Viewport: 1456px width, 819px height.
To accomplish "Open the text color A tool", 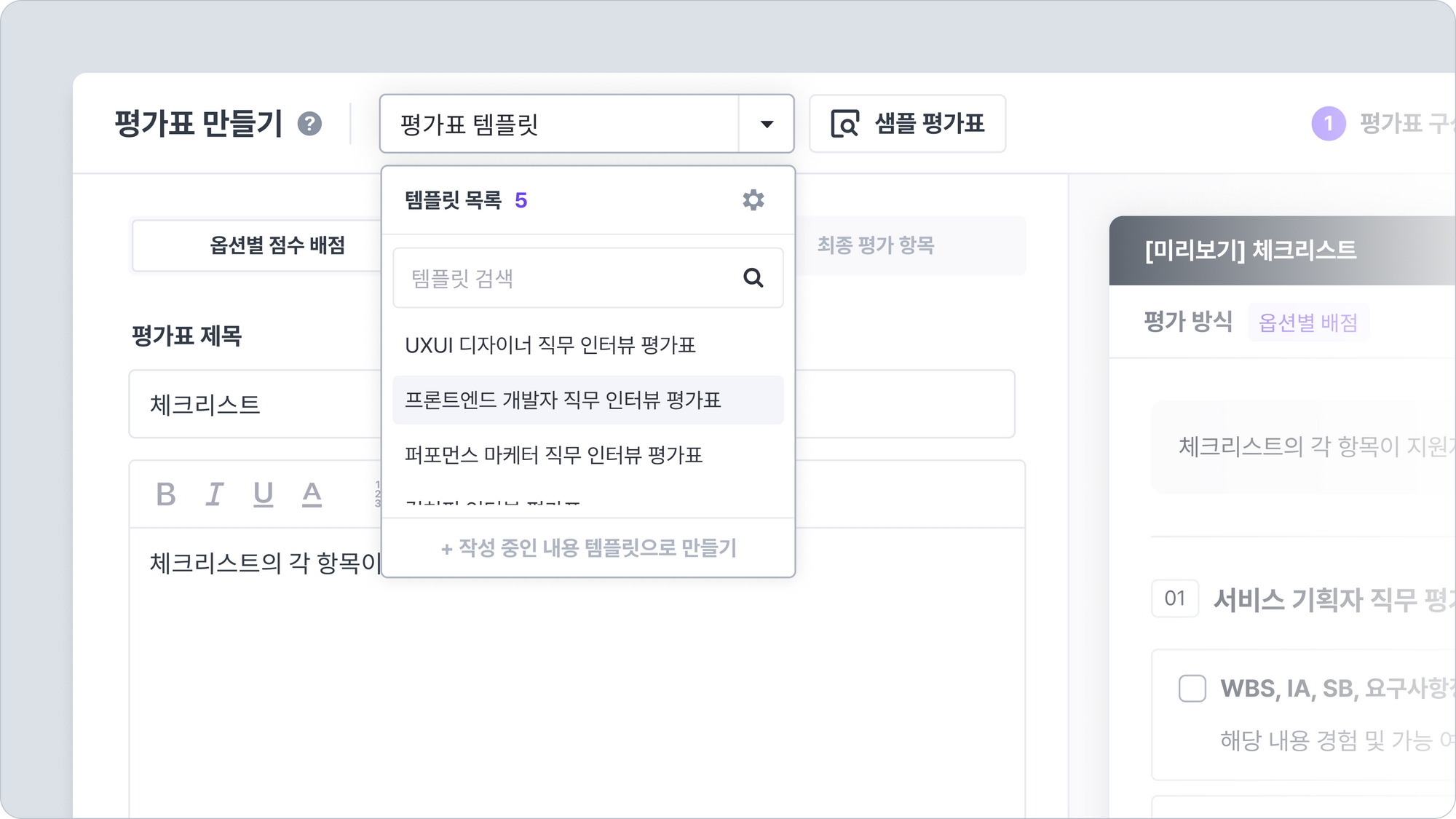I will 312,494.
